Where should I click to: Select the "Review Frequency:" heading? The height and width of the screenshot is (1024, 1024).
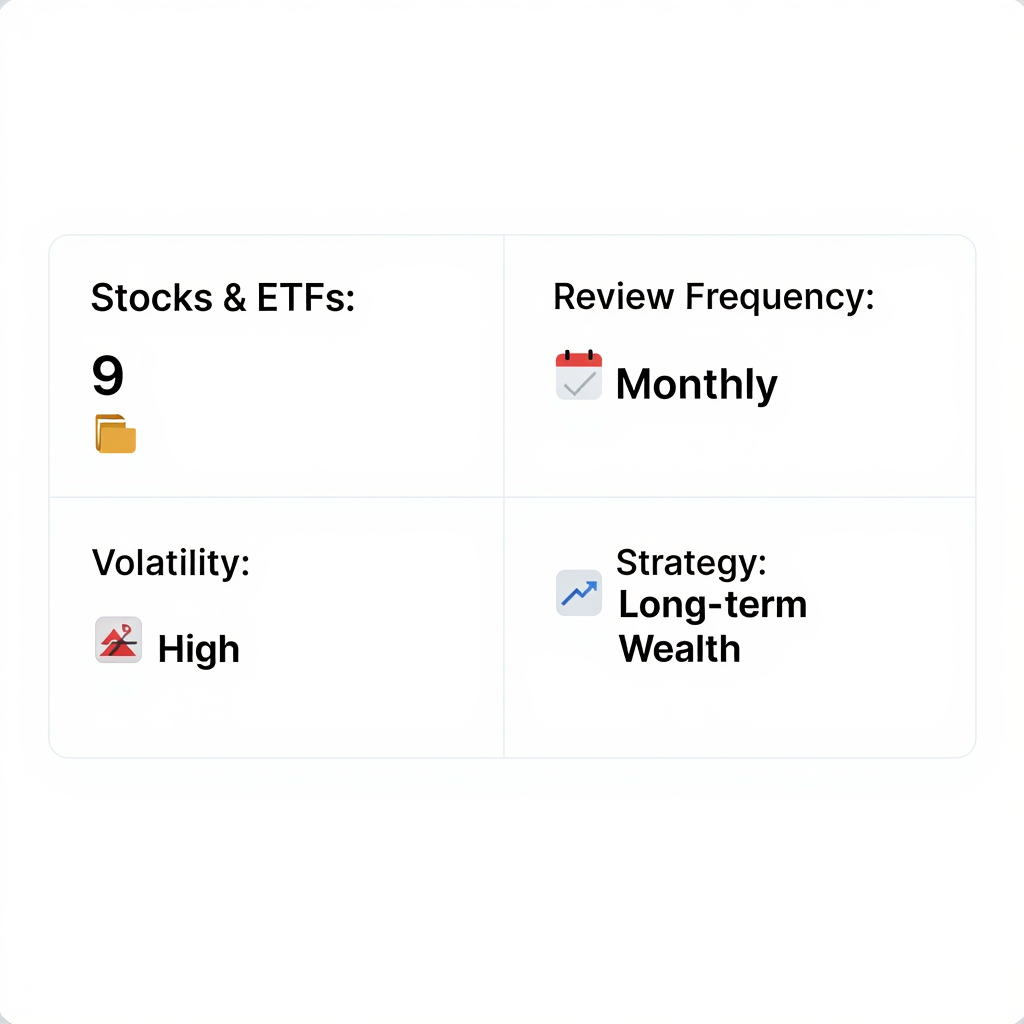coord(713,296)
